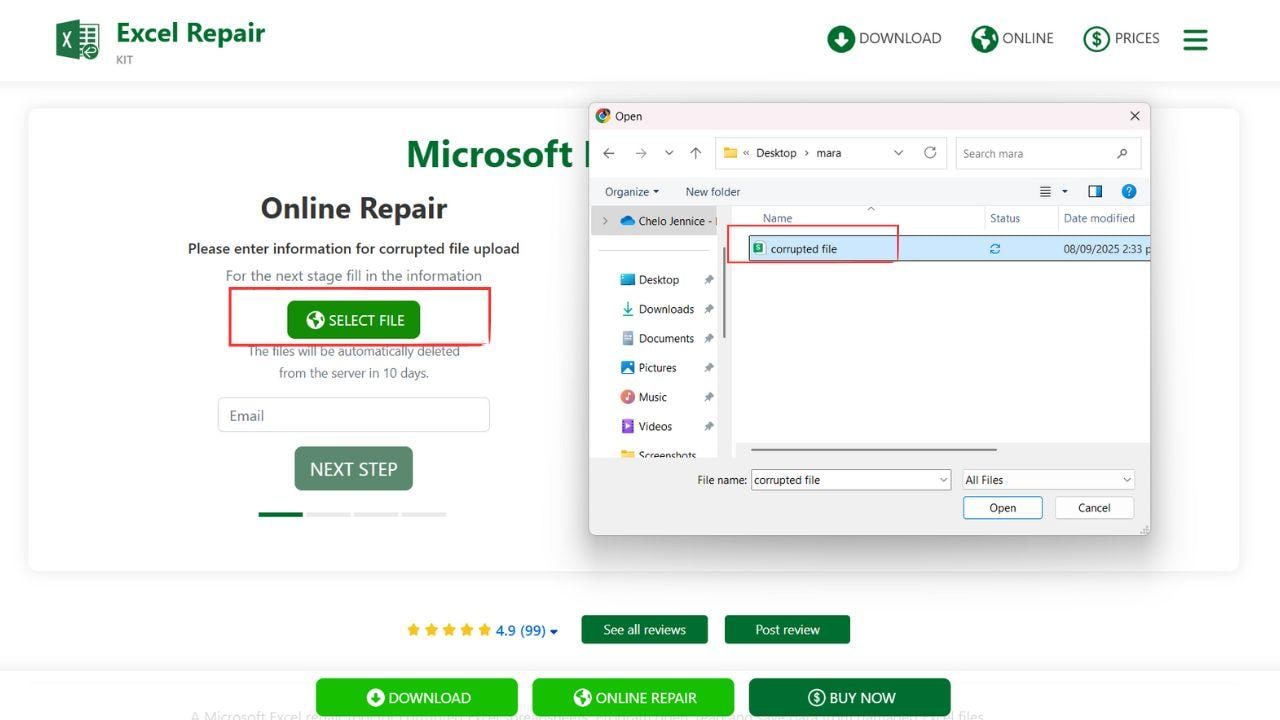Open the view layout options icon
The width and height of the screenshot is (1280, 720).
1046,191
